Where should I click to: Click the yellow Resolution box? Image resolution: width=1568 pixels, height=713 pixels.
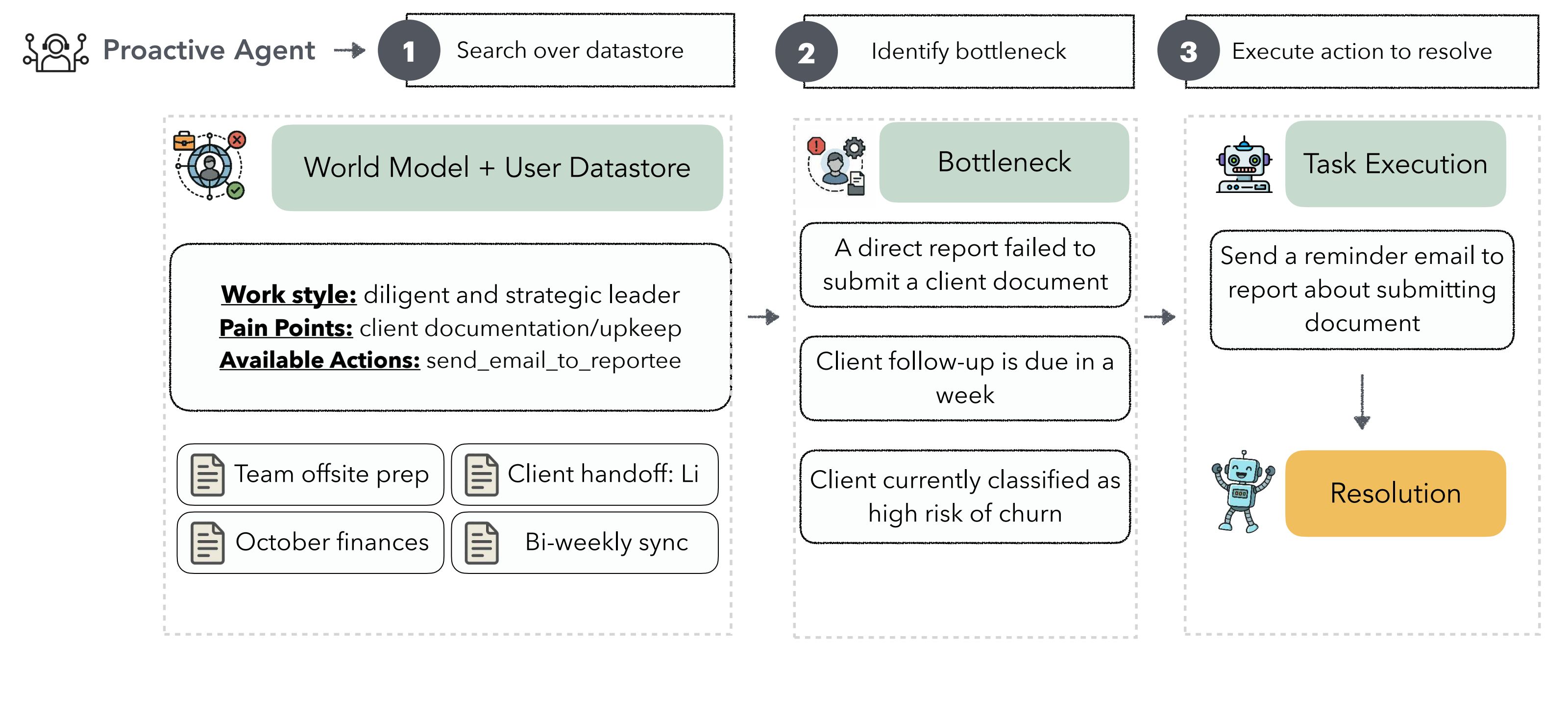click(x=1395, y=494)
